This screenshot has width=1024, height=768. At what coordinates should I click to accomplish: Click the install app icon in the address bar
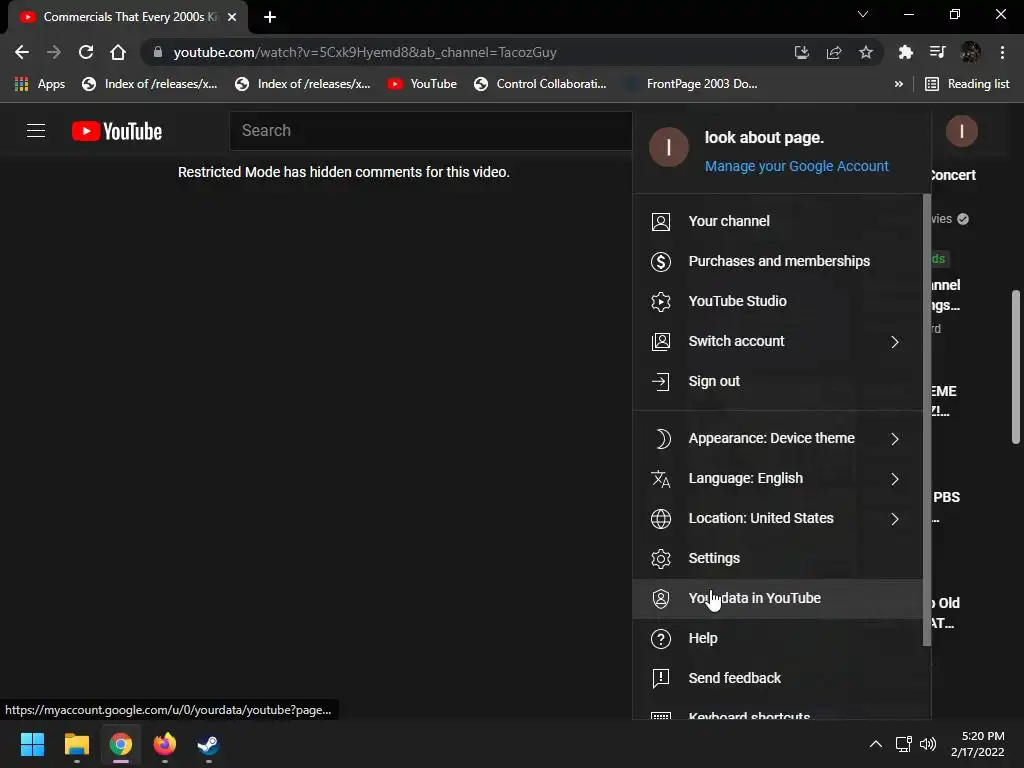tap(801, 52)
